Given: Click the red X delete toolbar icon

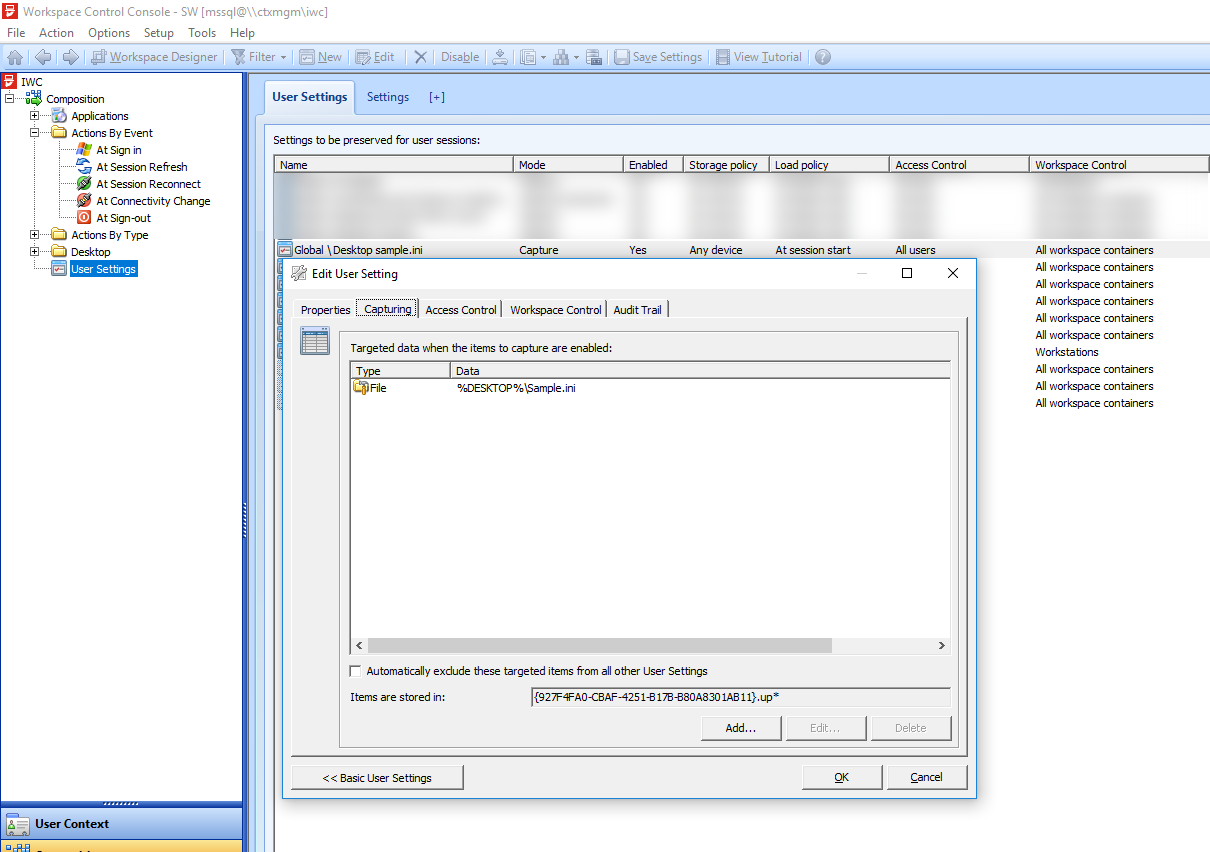Looking at the screenshot, I should coord(419,57).
